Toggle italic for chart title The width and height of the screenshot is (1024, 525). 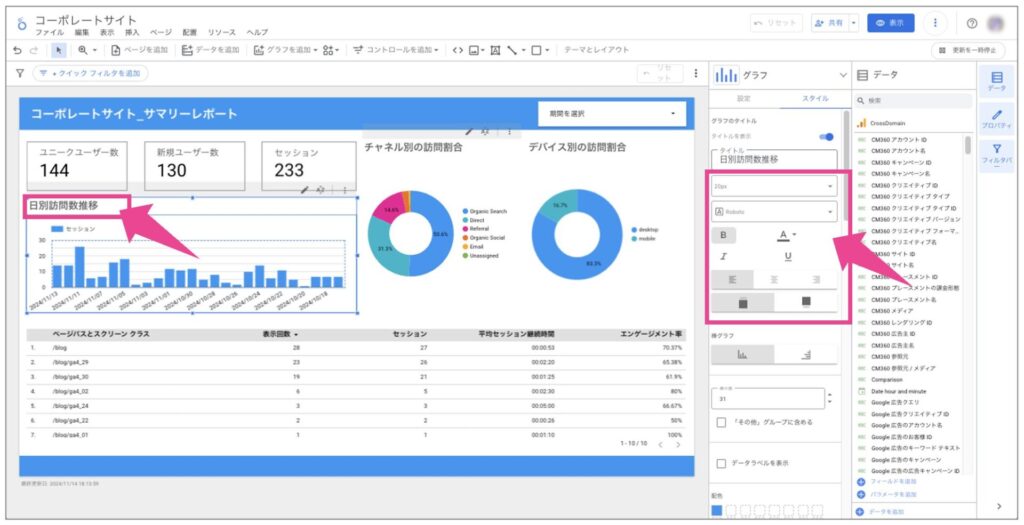pyautogui.click(x=724, y=257)
